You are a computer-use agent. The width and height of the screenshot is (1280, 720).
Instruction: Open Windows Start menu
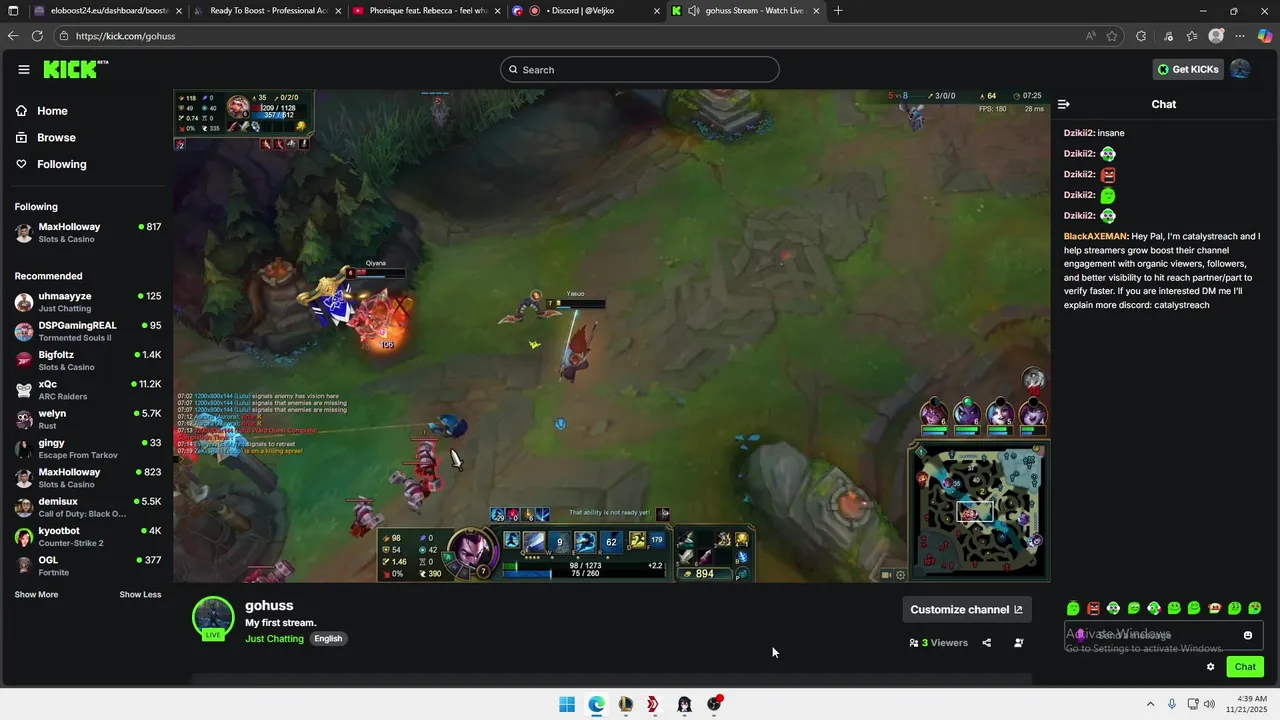pyautogui.click(x=567, y=704)
